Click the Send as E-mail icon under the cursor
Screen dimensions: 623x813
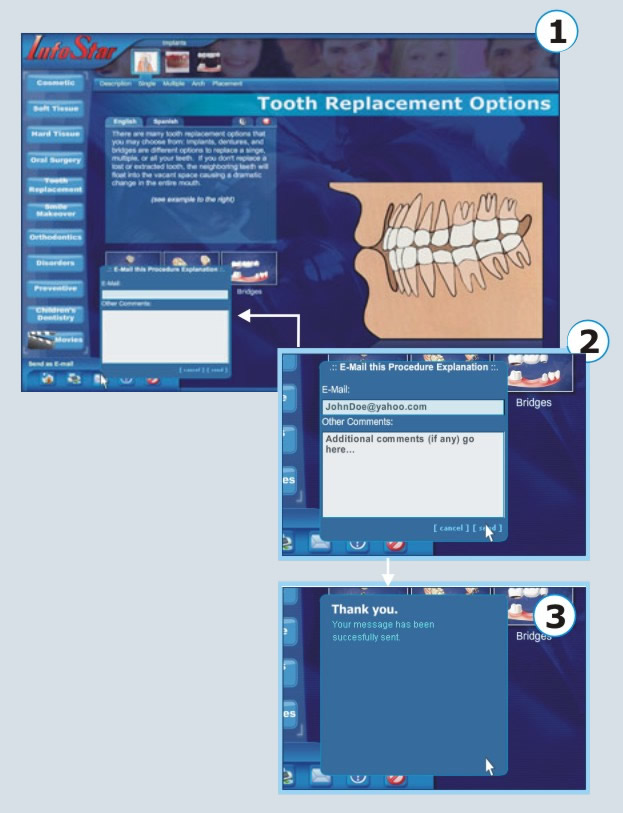click(98, 380)
